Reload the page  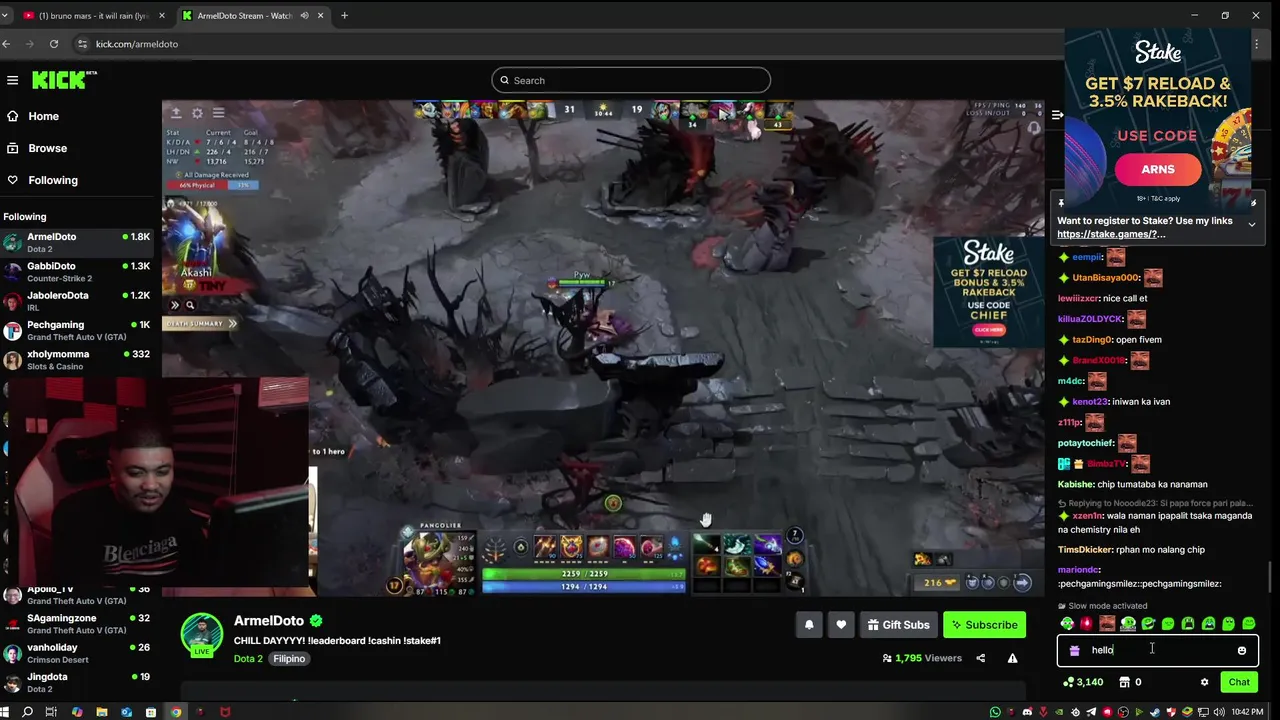tap(54, 44)
